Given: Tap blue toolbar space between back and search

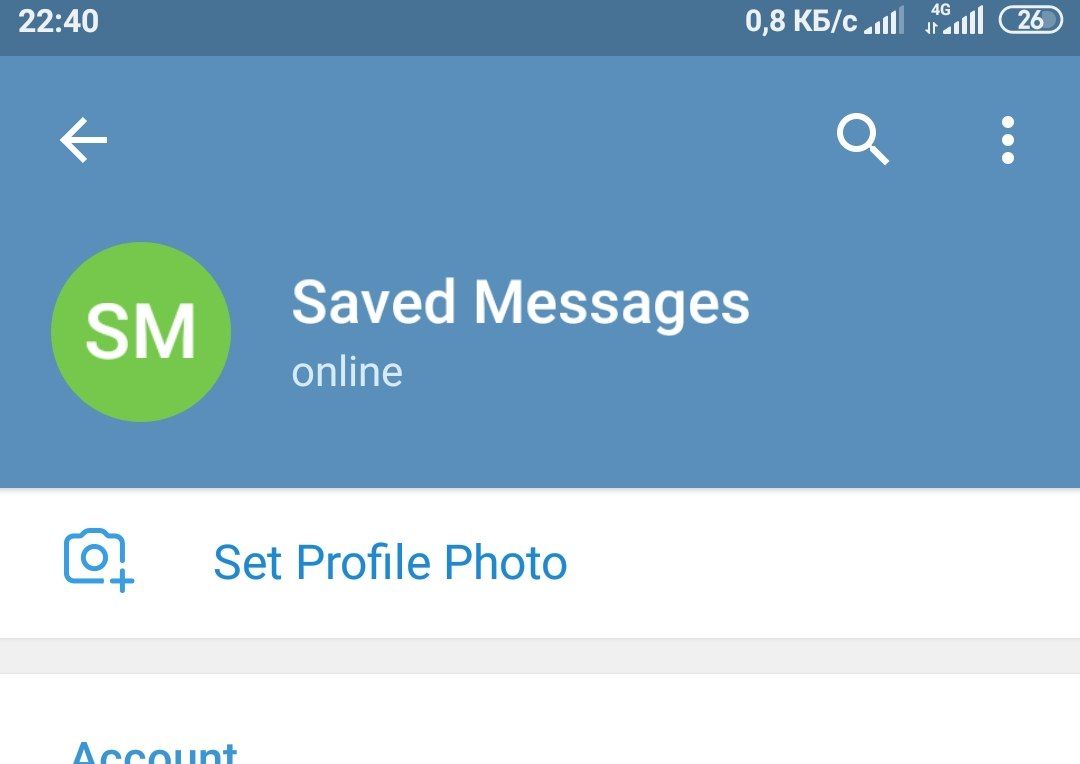Looking at the screenshot, I should [x=468, y=140].
